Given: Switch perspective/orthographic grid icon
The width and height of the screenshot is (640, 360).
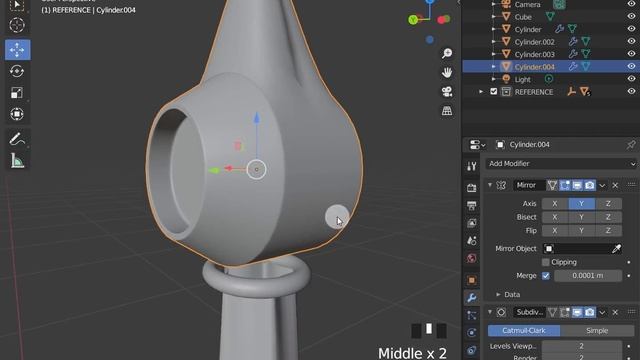Looking at the screenshot, I should point(447,111).
